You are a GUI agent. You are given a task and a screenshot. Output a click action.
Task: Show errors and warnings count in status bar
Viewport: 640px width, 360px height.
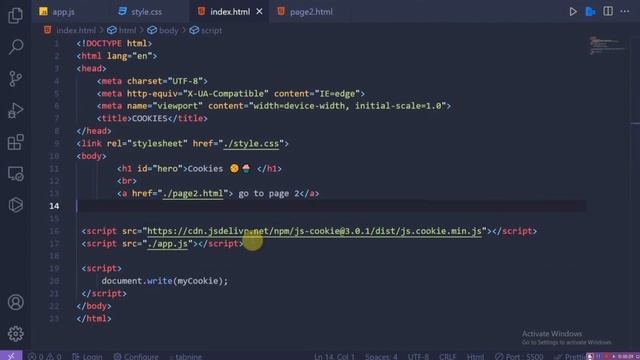point(44,356)
